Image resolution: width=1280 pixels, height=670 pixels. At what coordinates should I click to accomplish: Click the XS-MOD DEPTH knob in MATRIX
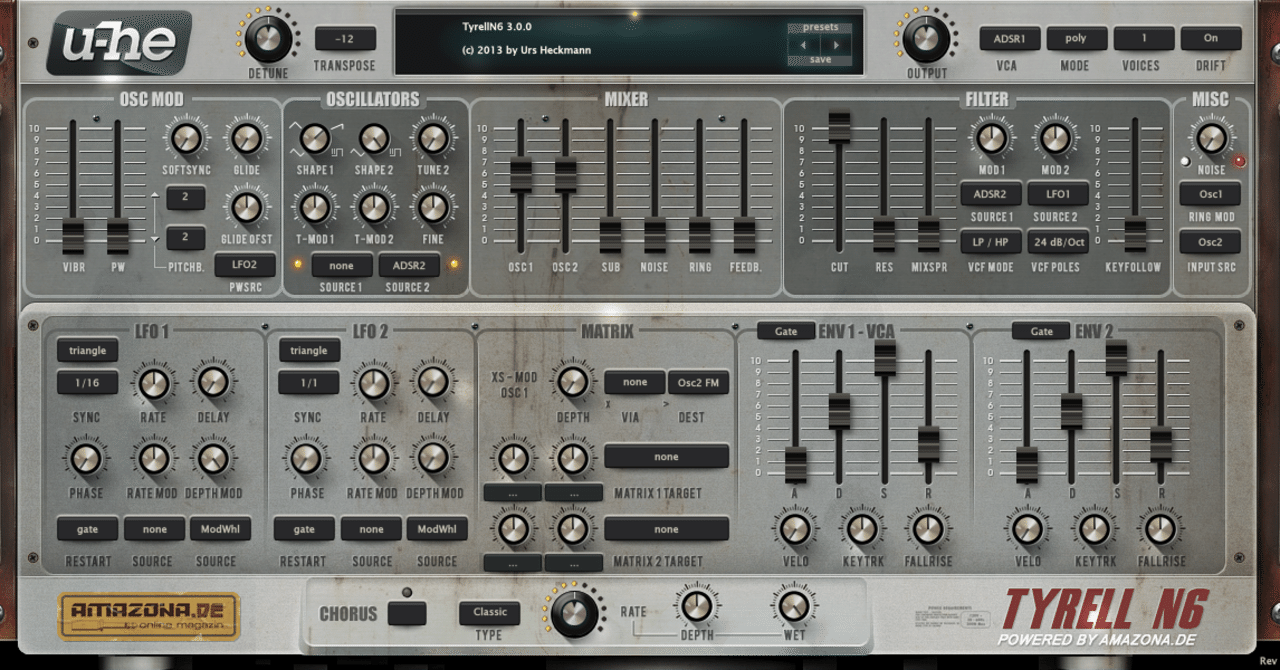pyautogui.click(x=572, y=382)
